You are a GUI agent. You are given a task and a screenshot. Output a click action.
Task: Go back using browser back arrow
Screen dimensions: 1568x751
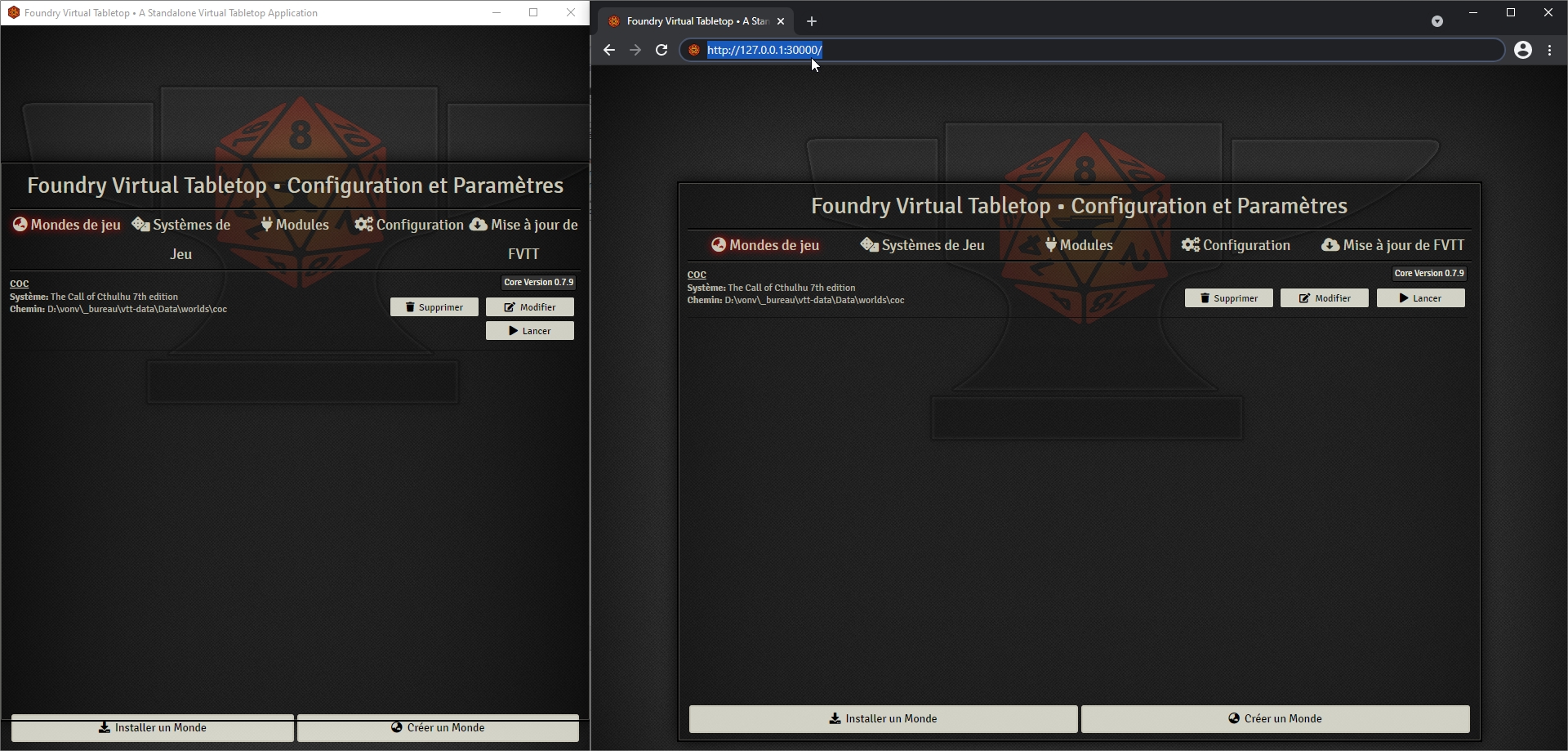pos(609,50)
